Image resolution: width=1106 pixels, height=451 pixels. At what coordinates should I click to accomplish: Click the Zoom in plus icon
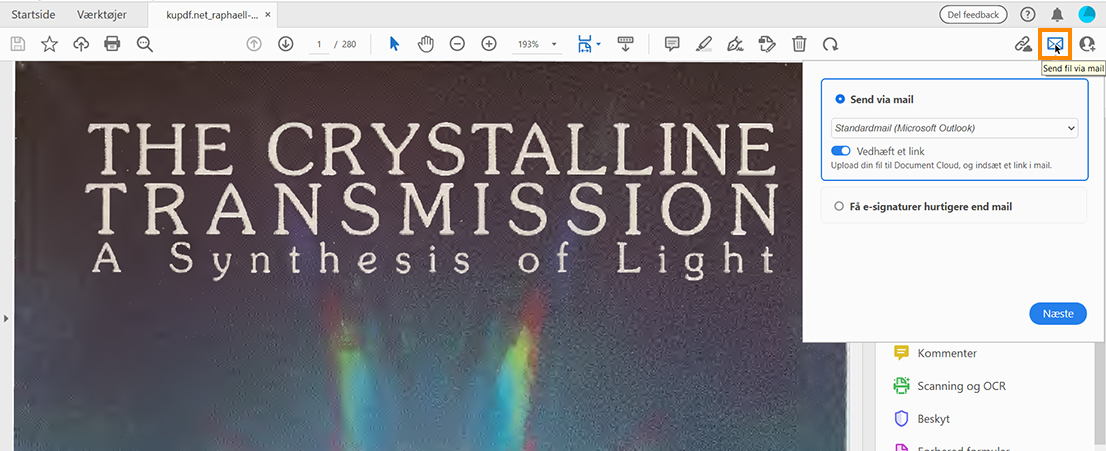click(x=489, y=44)
